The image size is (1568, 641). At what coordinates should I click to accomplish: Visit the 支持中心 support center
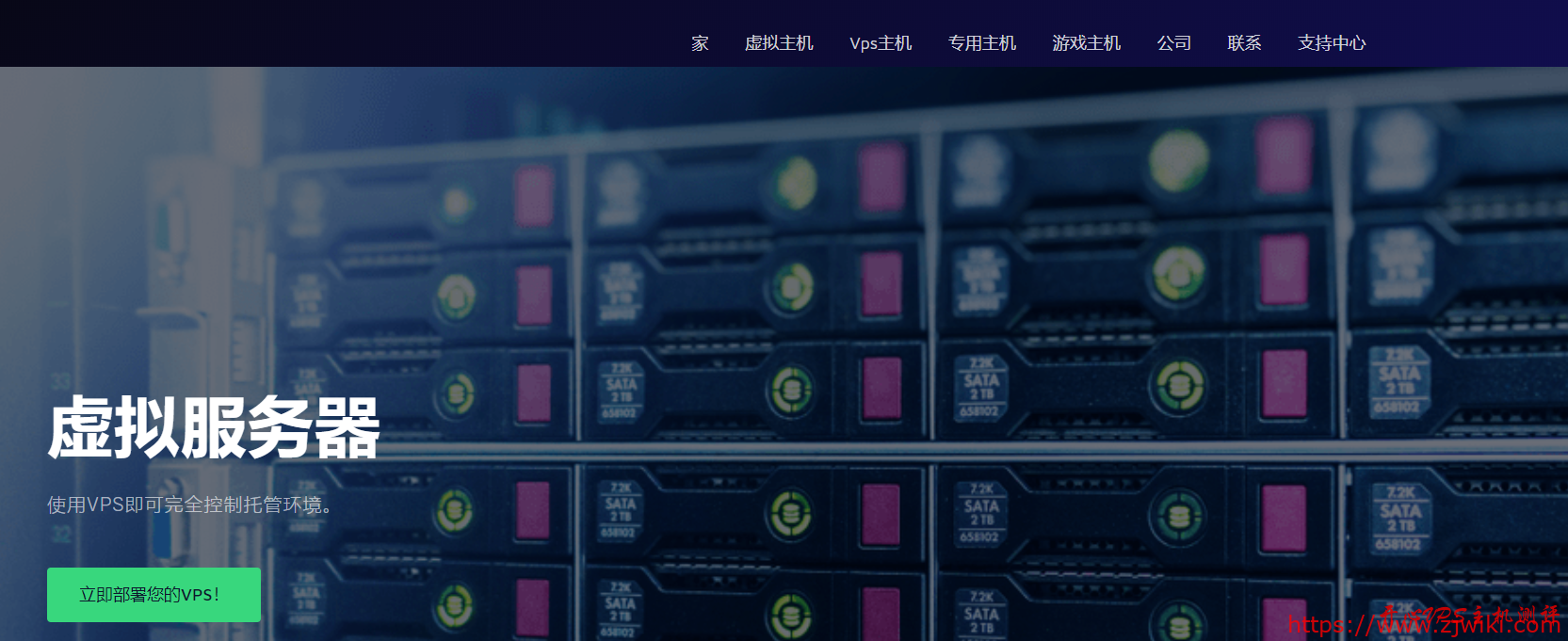(1332, 43)
